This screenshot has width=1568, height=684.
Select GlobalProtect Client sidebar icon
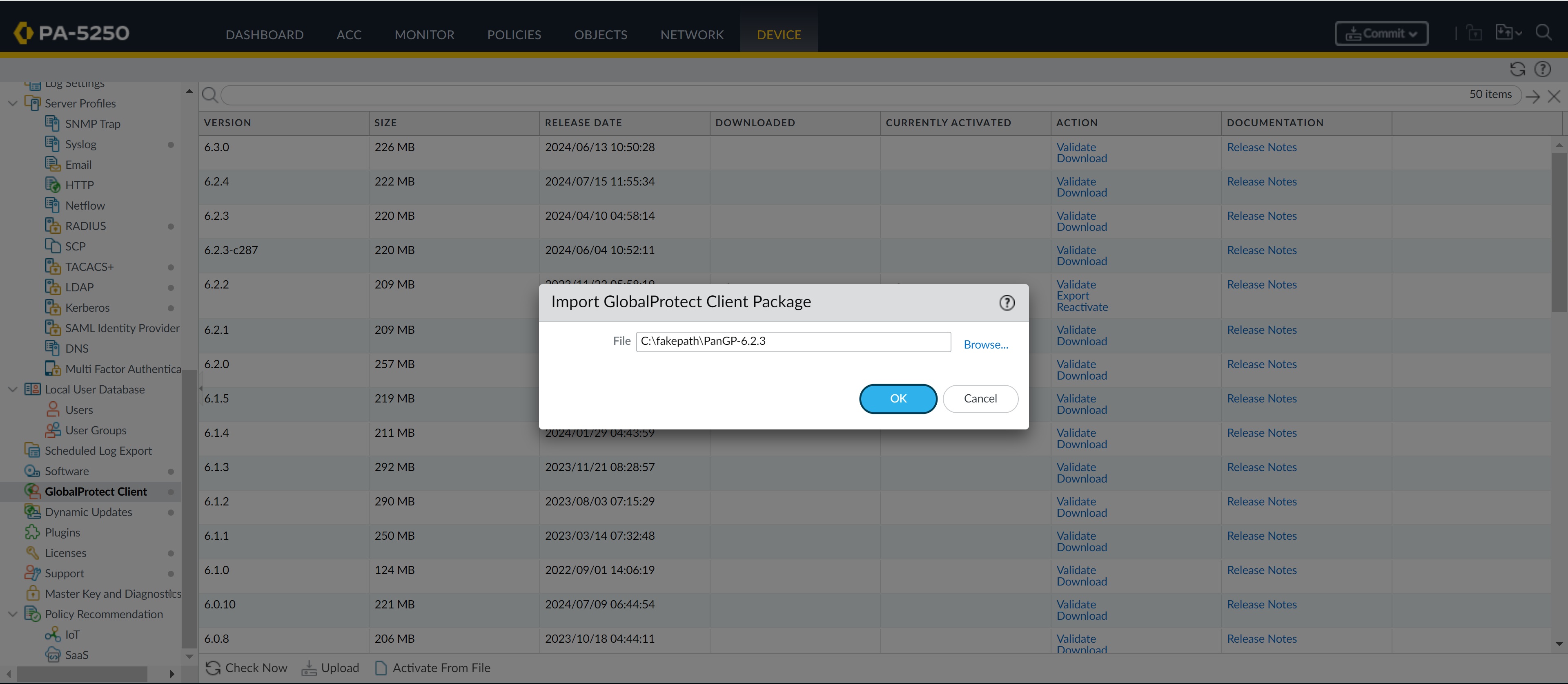coord(32,491)
